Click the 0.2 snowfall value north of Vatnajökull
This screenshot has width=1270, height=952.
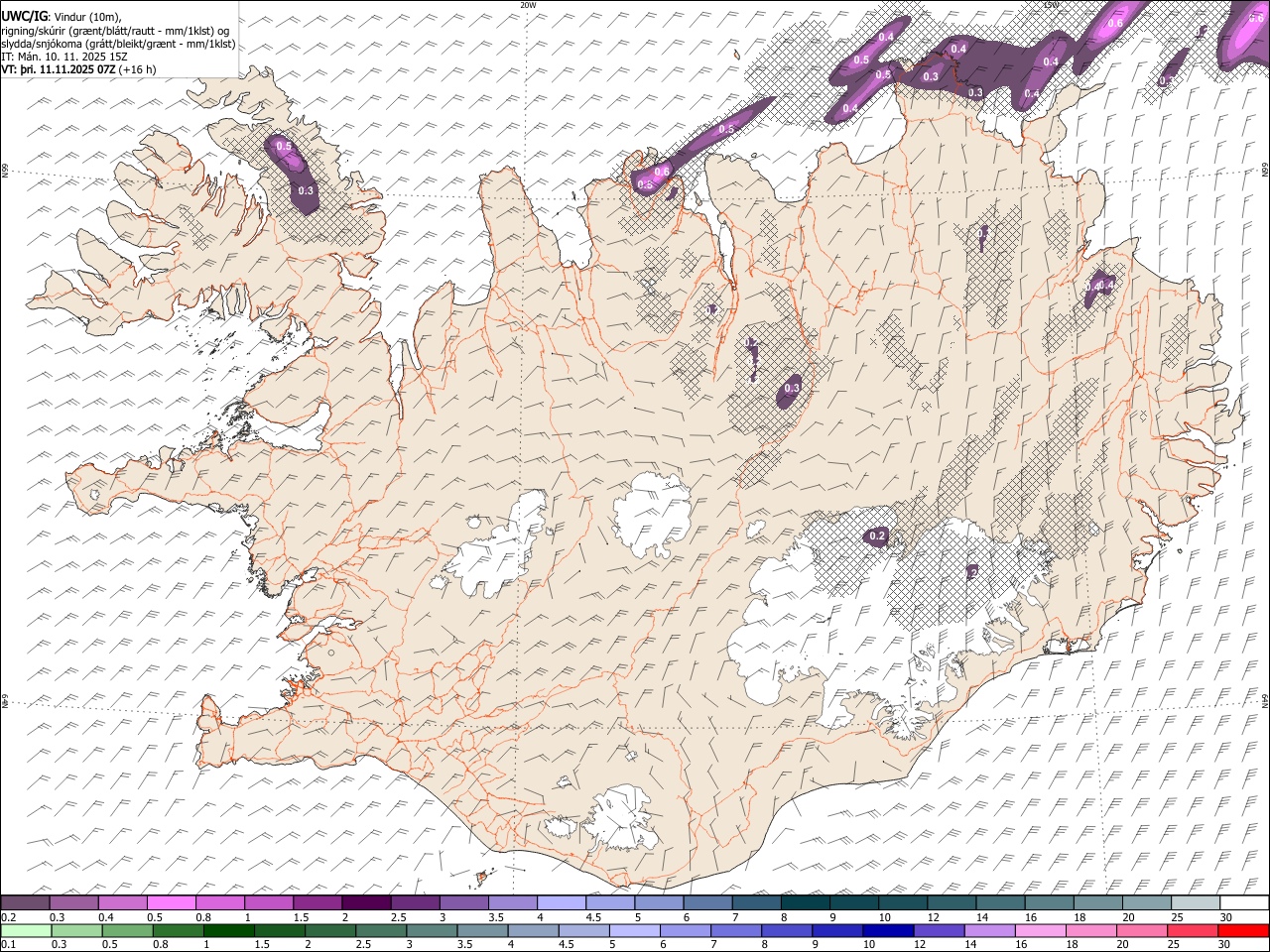877,536
